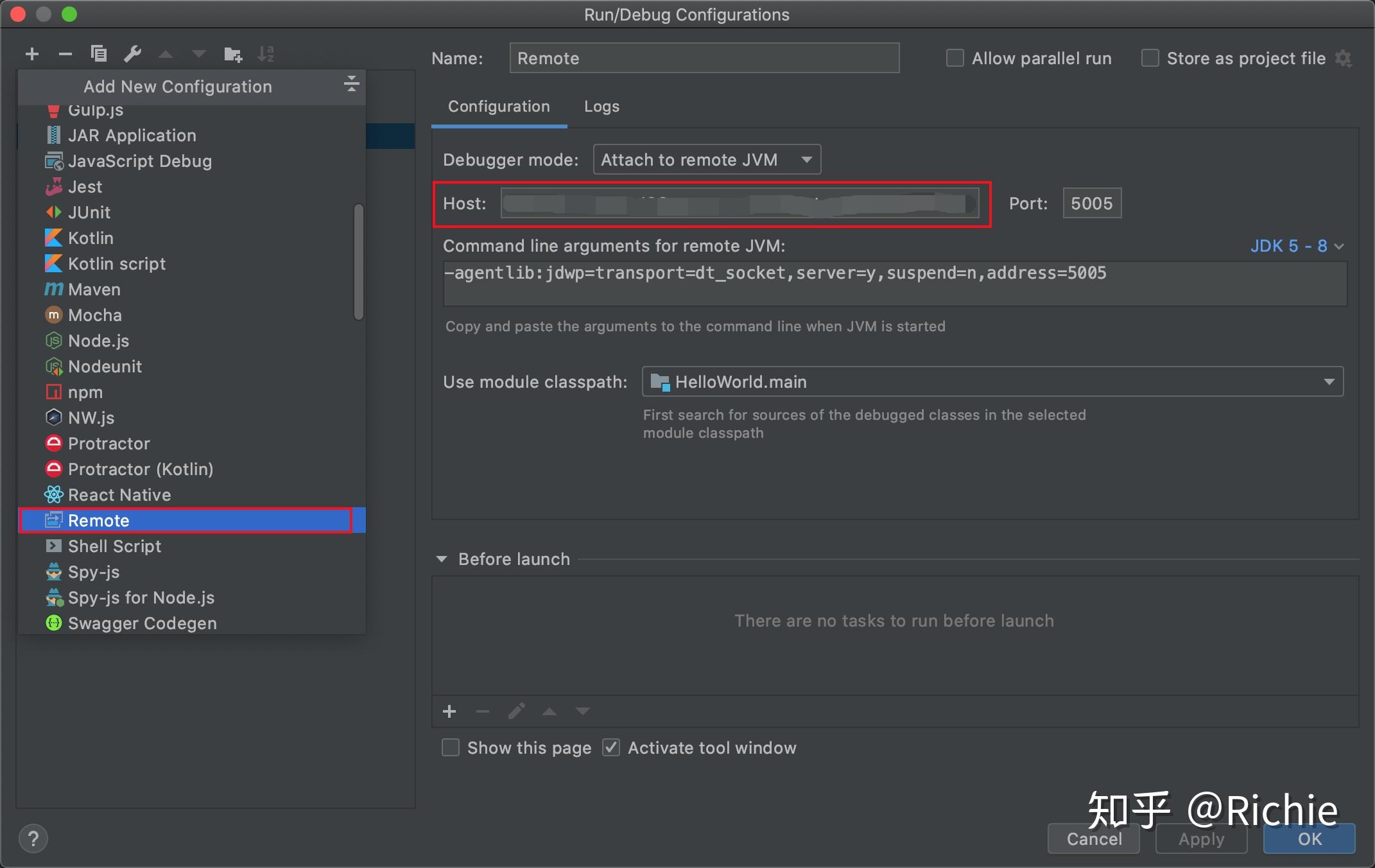Add a Before launch task with plus icon
This screenshot has height=868, width=1375.
pos(449,711)
